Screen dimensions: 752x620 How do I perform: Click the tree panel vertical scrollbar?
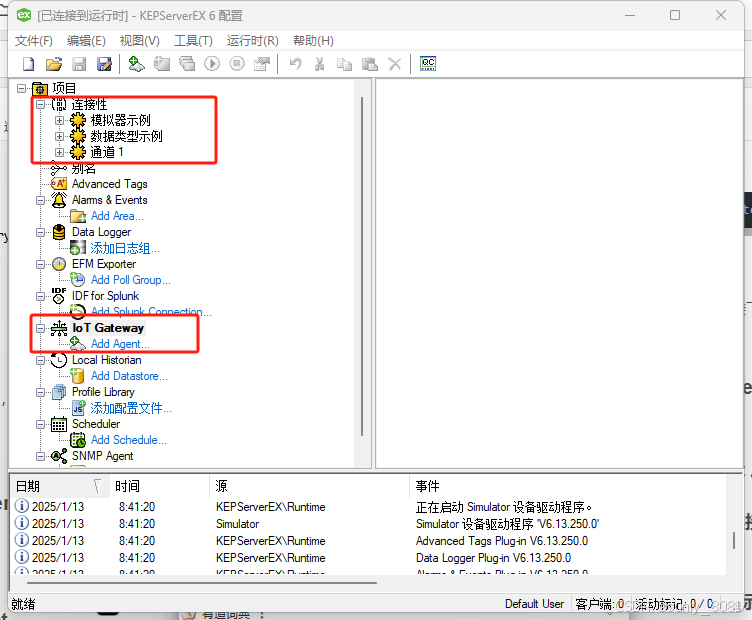pyautogui.click(x=362, y=266)
